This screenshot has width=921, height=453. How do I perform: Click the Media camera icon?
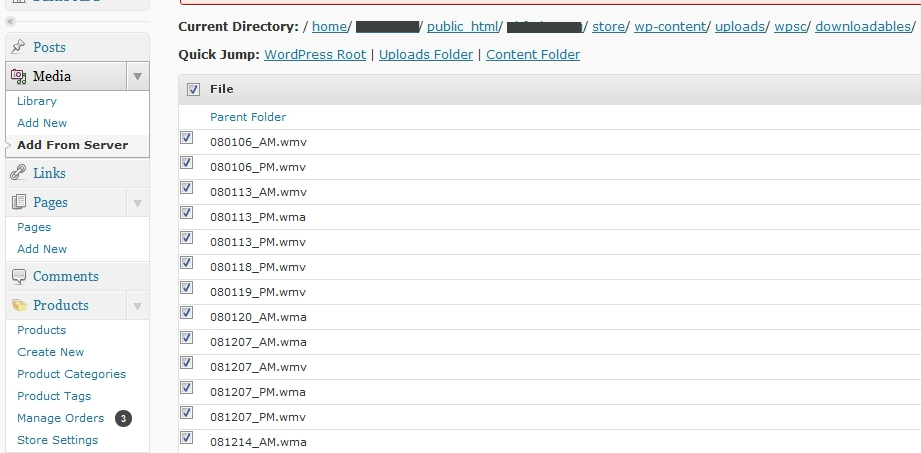point(18,76)
